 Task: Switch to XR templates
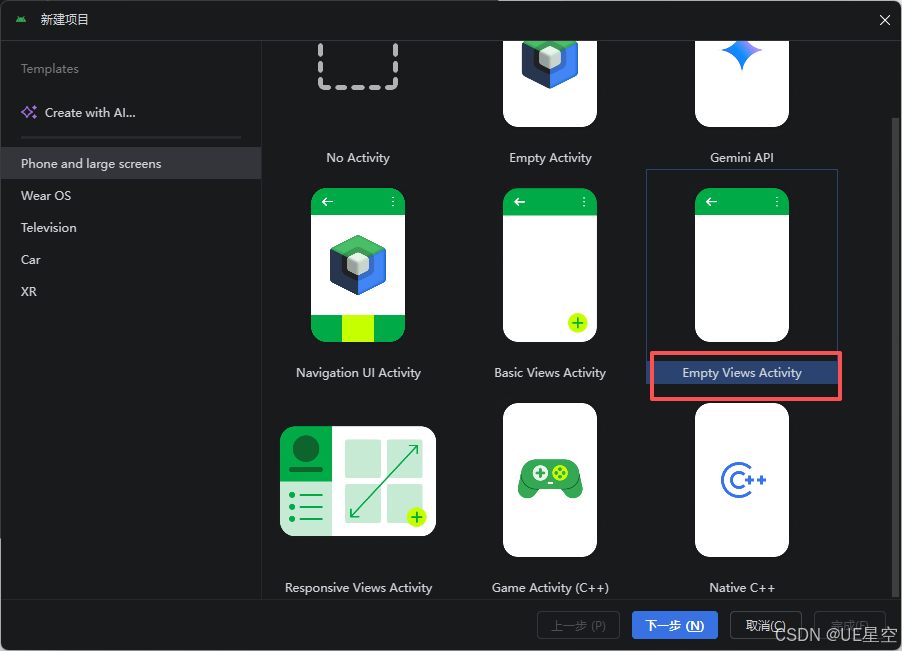pos(131,292)
